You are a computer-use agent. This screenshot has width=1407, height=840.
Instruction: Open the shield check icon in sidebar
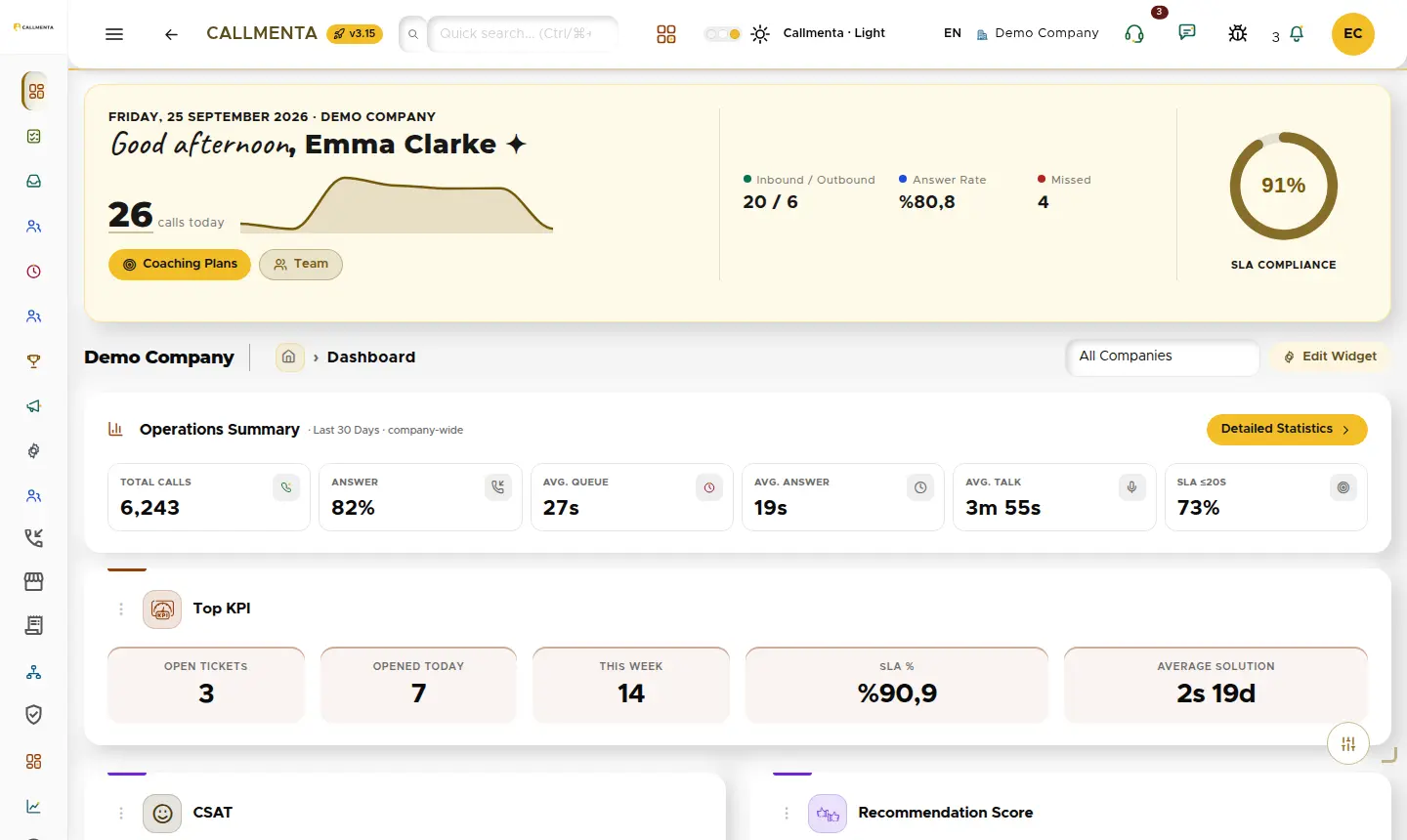34,715
